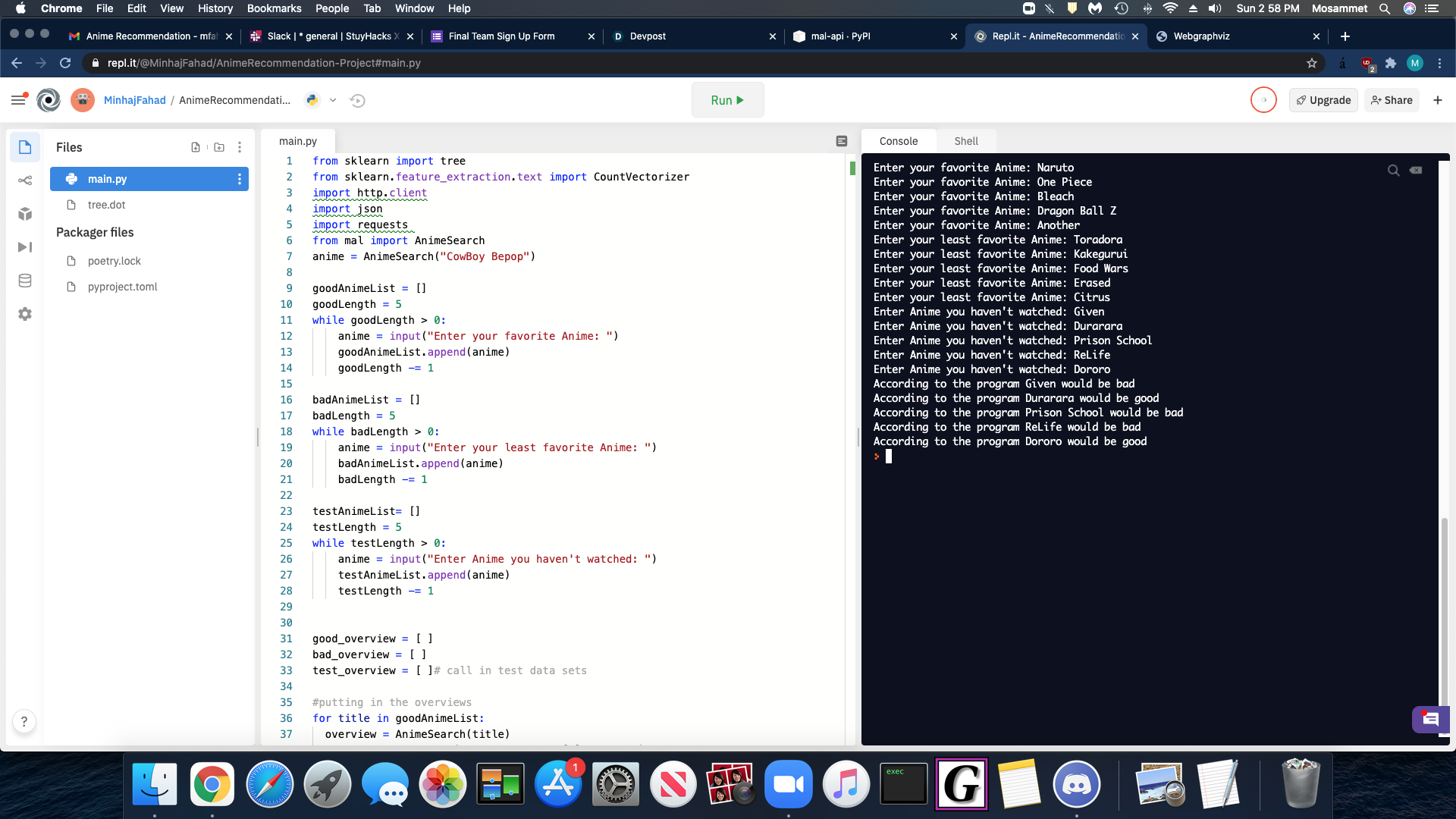Expand the Python language dropdown arrow

point(333,100)
